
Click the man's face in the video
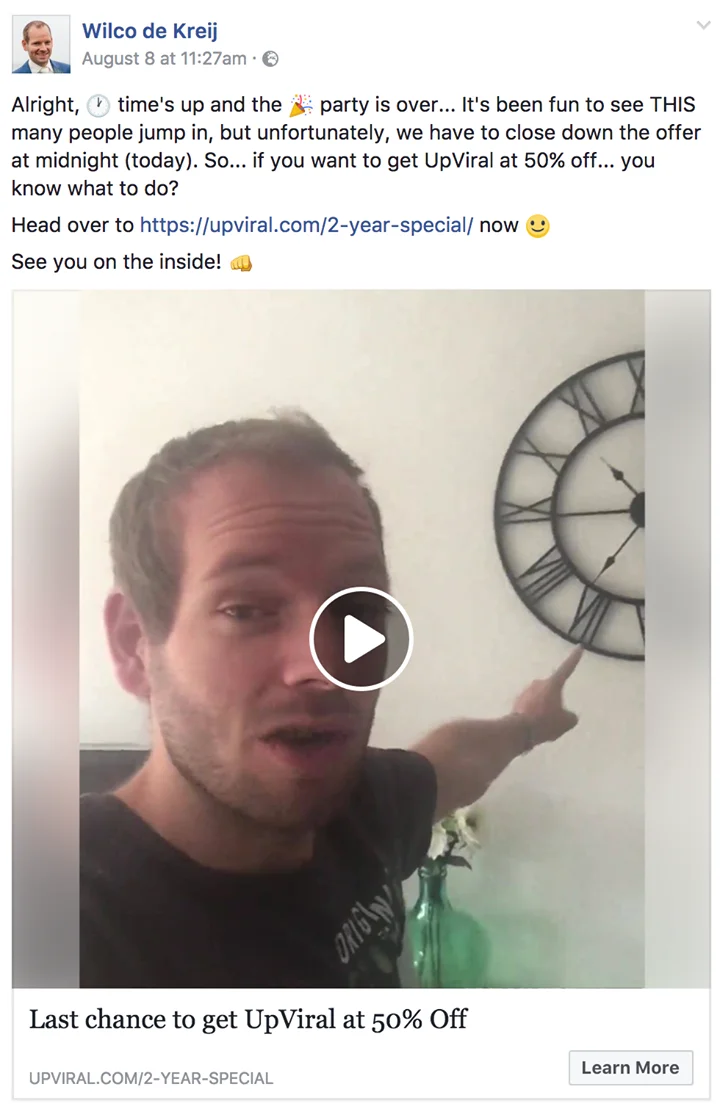pos(262,622)
